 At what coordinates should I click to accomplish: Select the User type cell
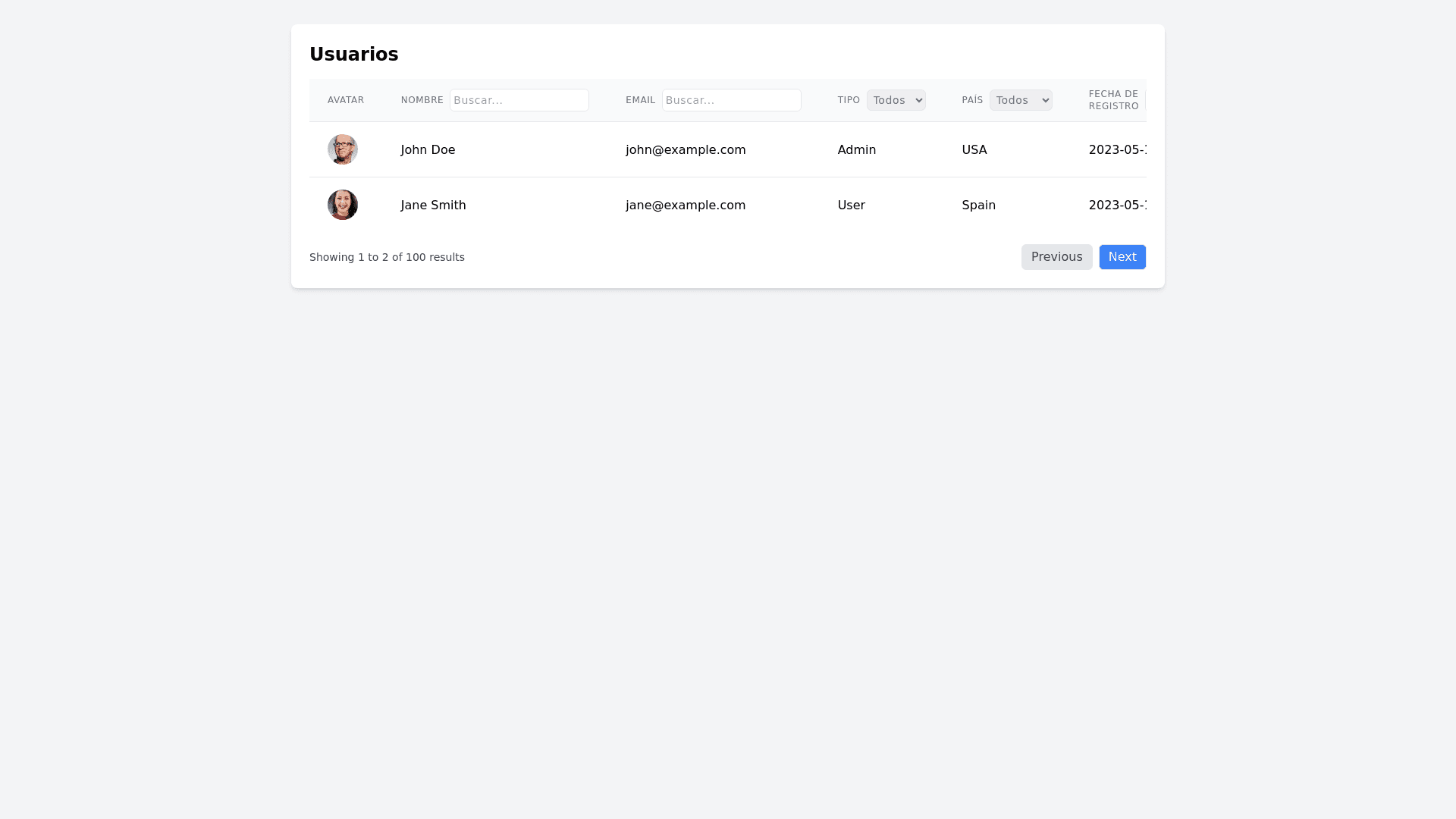pyautogui.click(x=851, y=206)
